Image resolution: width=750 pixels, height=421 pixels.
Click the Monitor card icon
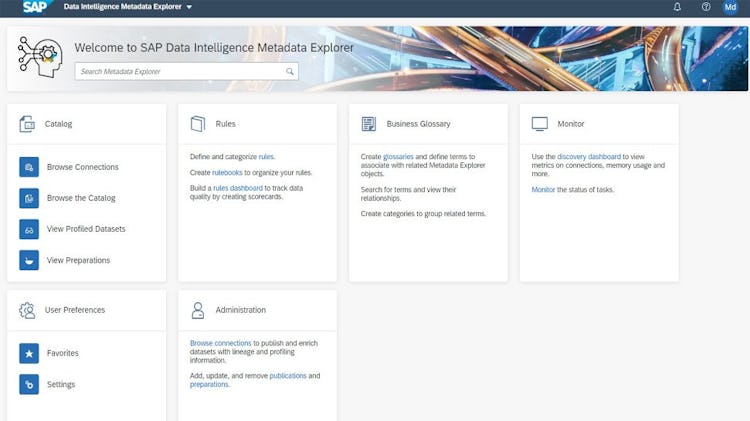coord(540,124)
